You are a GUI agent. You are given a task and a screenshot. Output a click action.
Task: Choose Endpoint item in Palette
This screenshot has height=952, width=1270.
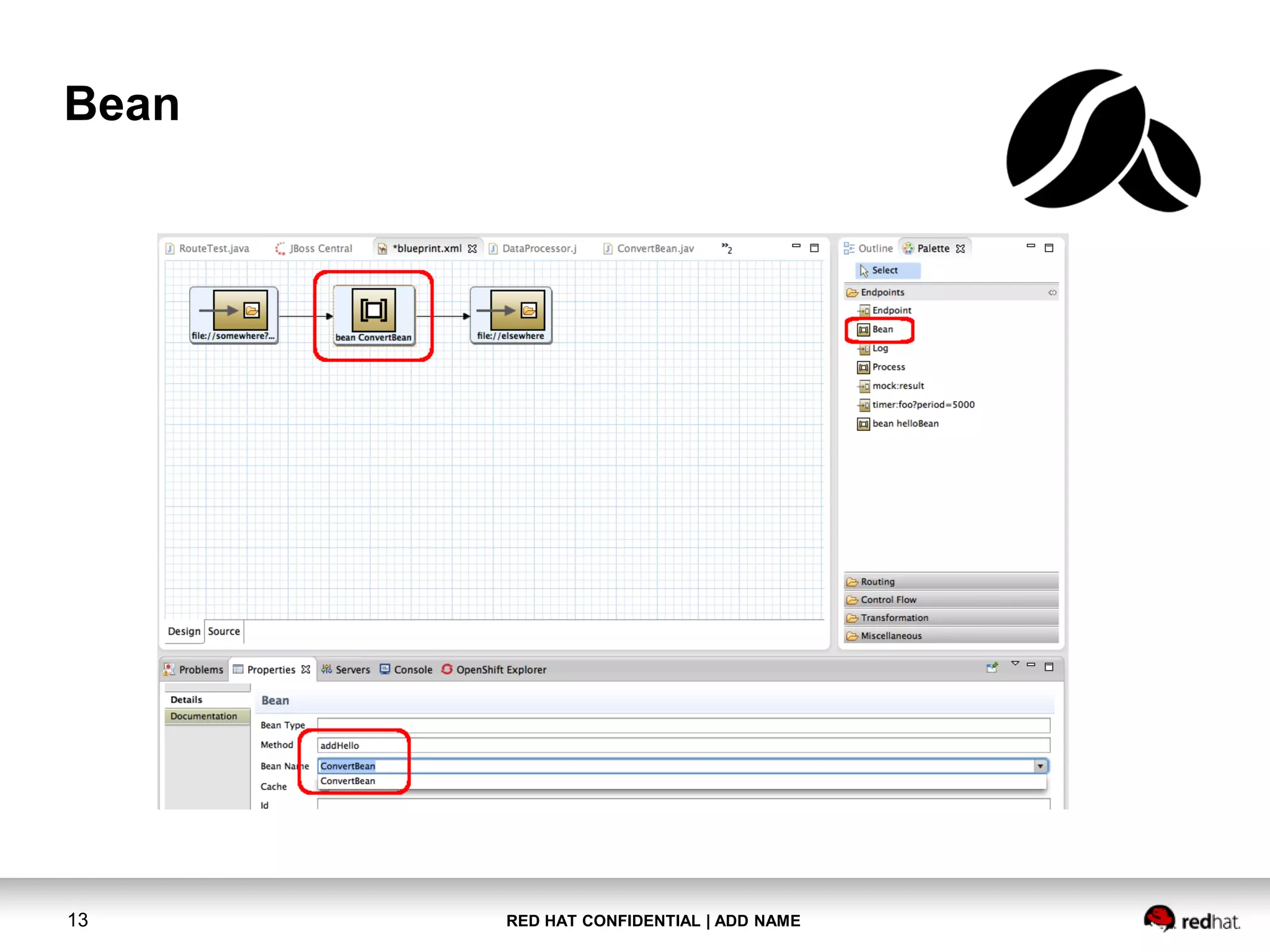(885, 310)
